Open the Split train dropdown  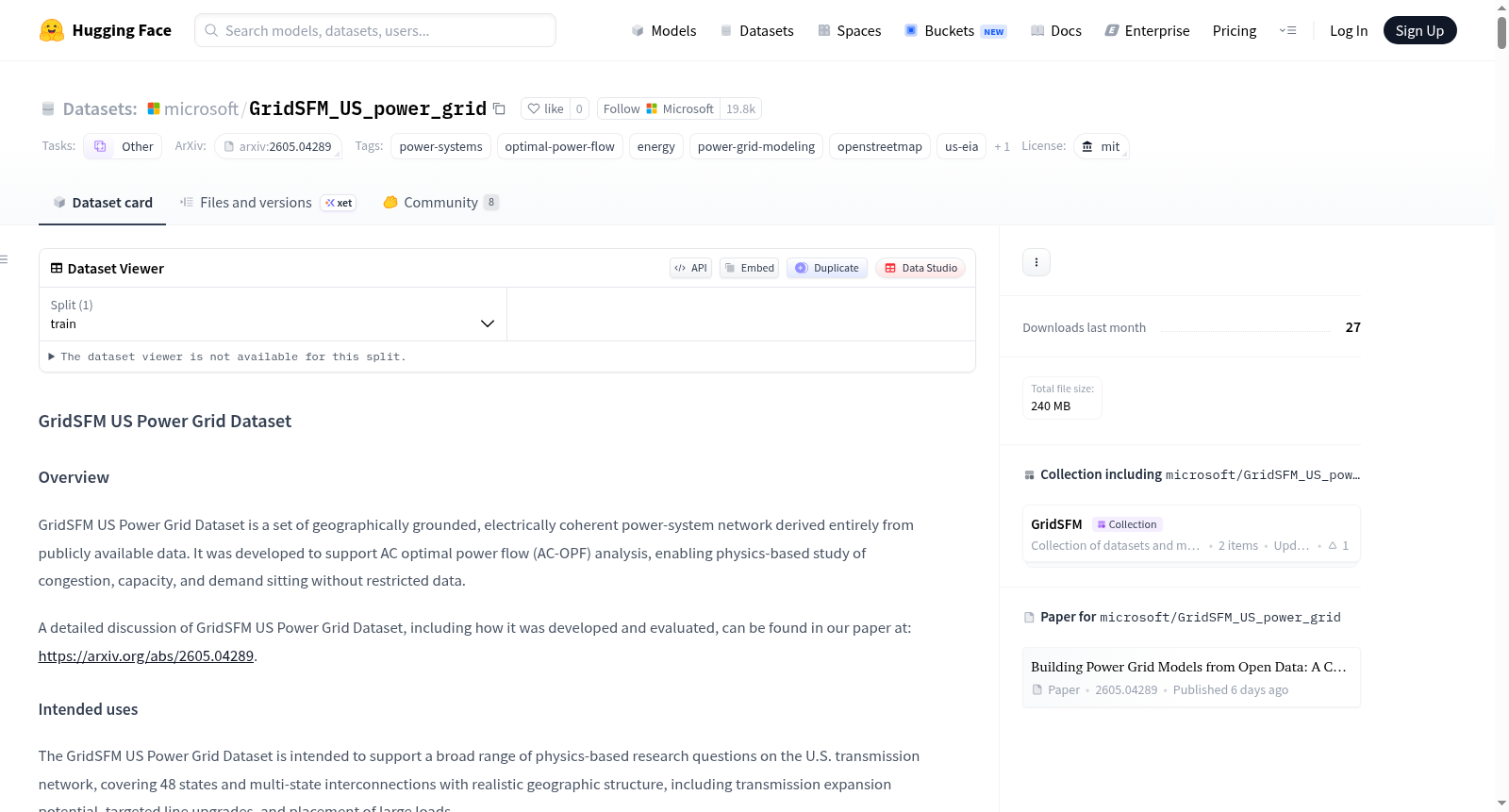(273, 314)
